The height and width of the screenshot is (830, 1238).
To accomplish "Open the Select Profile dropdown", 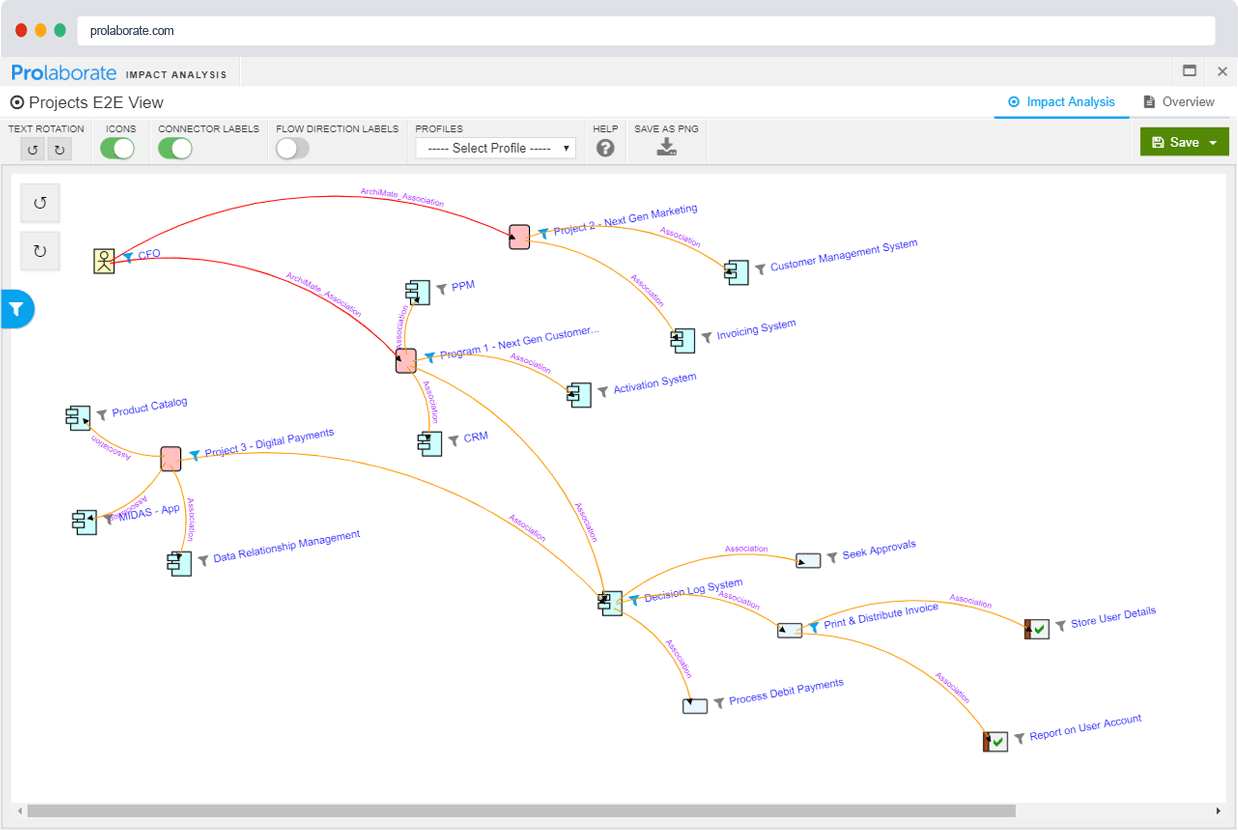I will pos(495,147).
